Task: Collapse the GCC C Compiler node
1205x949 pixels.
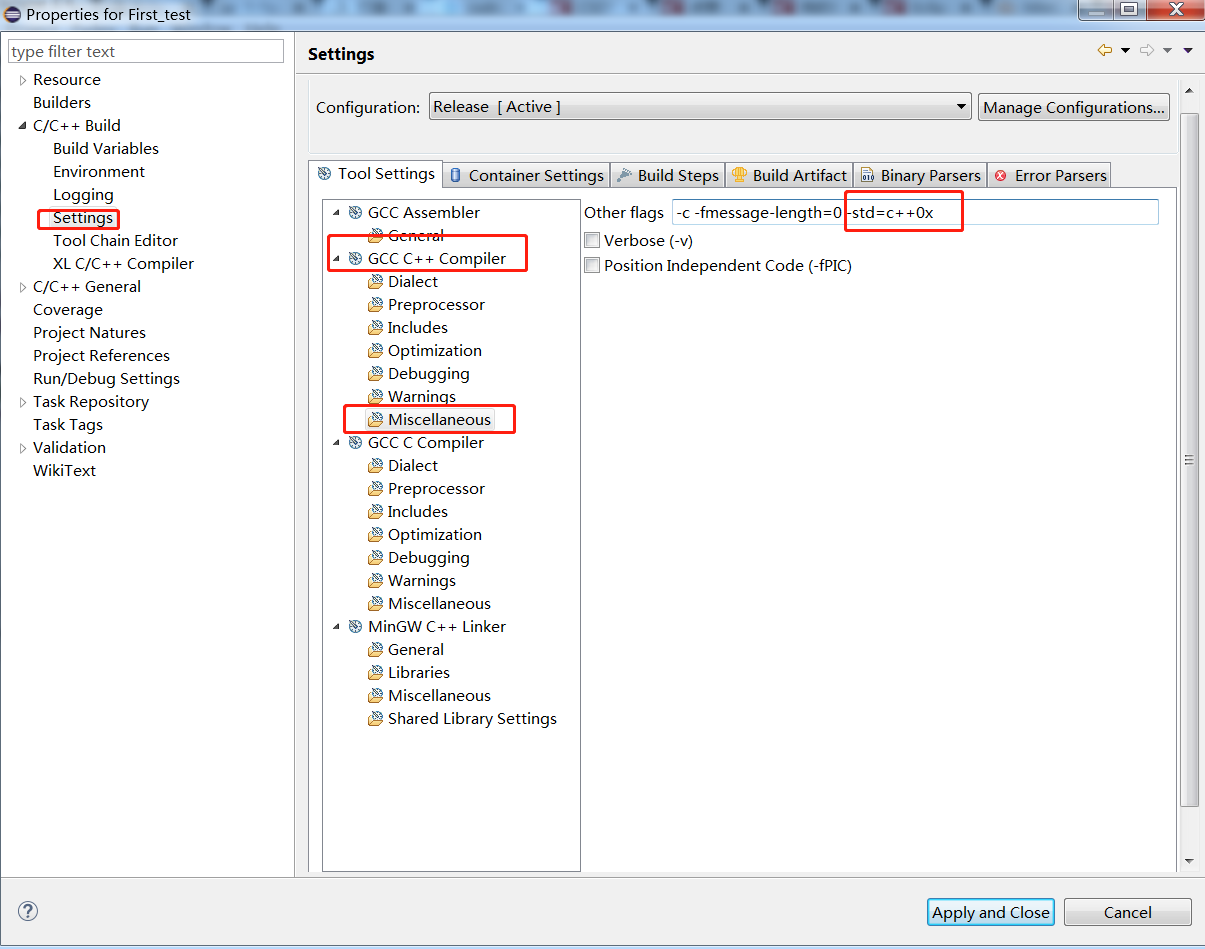Action: [x=336, y=442]
